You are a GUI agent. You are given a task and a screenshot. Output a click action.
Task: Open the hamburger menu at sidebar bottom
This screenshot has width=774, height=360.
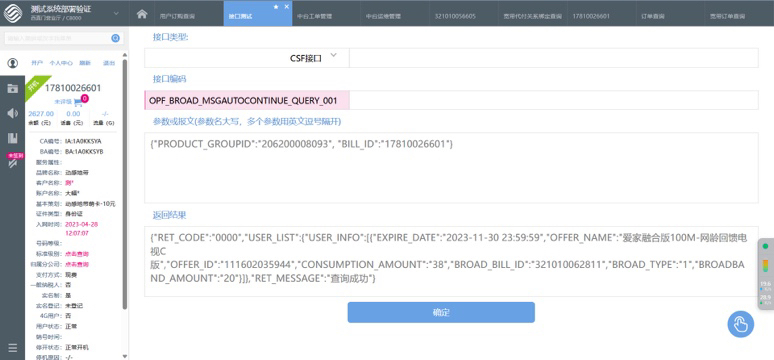13,348
